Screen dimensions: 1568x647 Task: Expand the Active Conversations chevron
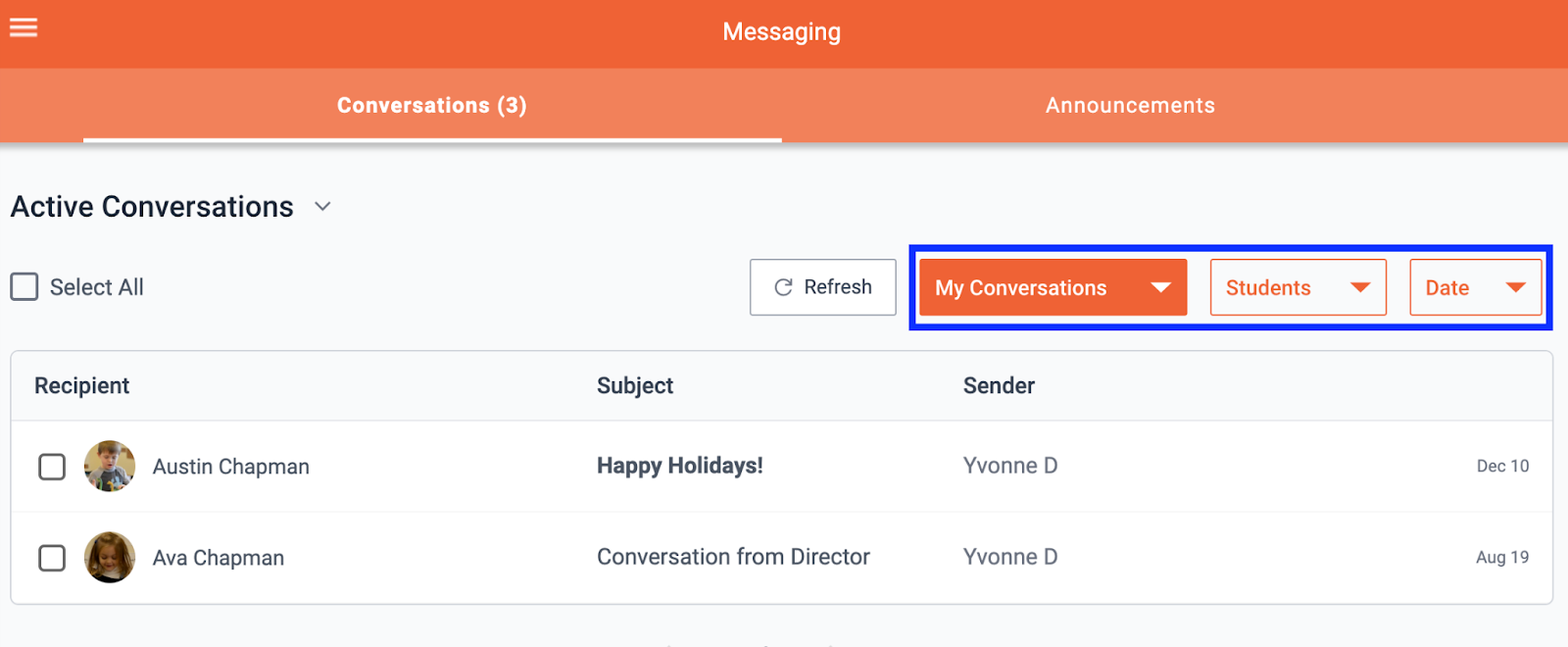[322, 207]
